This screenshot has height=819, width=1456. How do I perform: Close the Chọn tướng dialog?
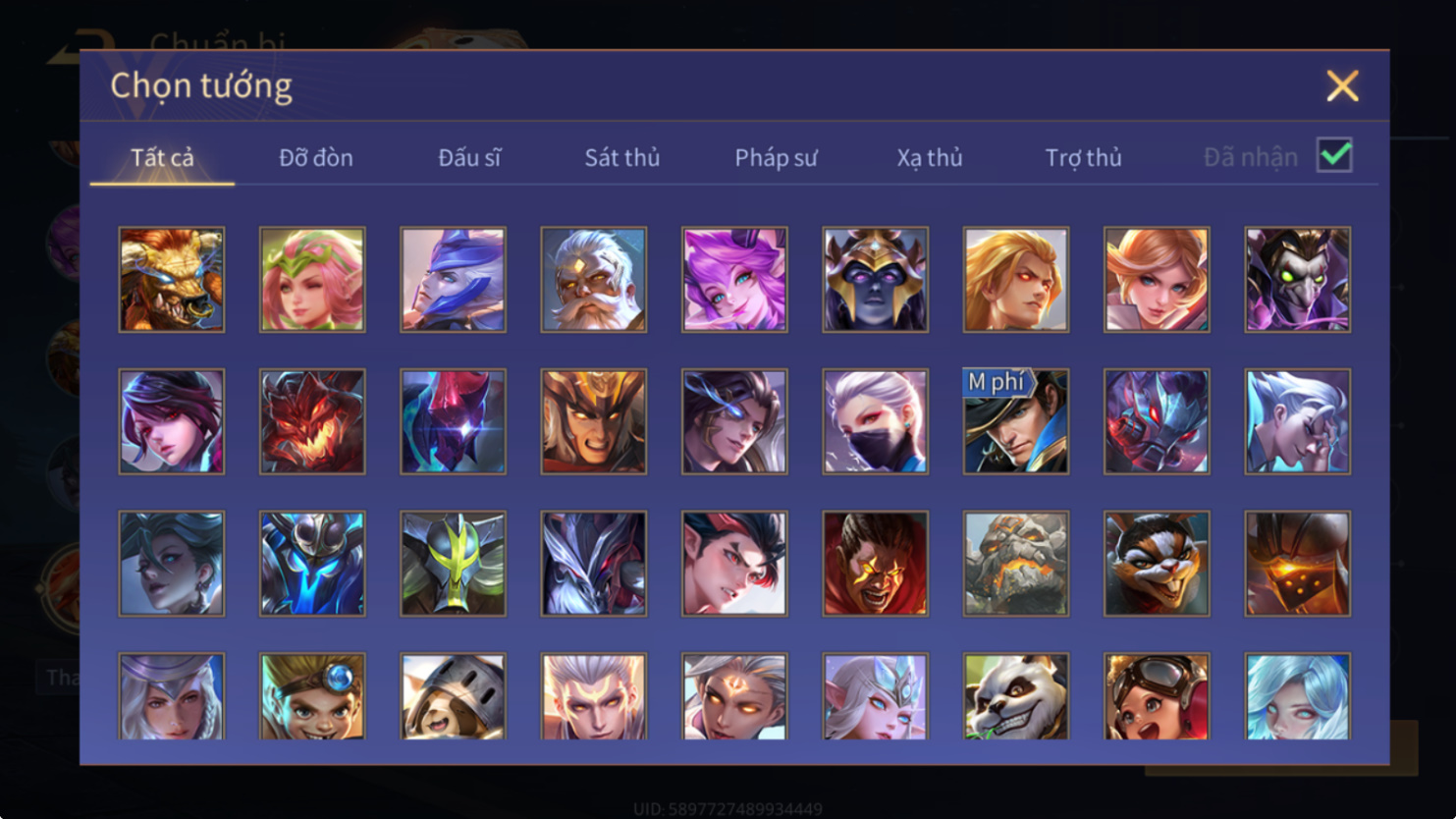1342,86
